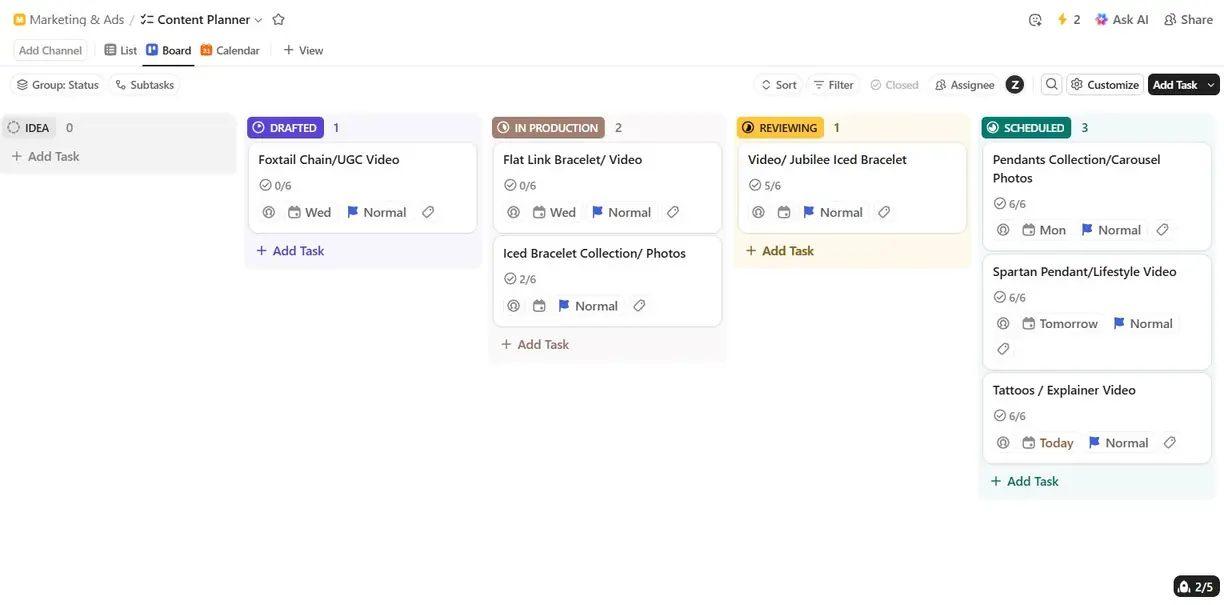Change the Today due date on Tattoos card
Screen dimensions: 1224x605
tap(1047, 443)
